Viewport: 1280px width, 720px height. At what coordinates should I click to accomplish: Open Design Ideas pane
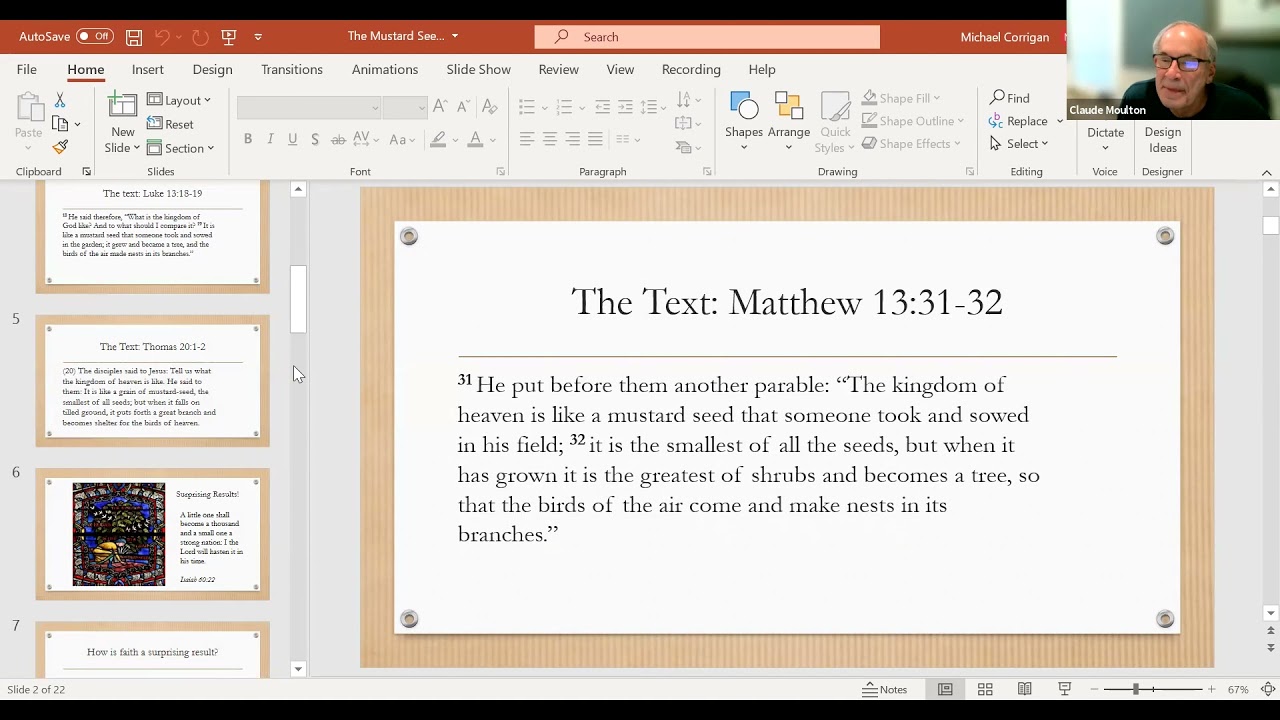click(1162, 139)
